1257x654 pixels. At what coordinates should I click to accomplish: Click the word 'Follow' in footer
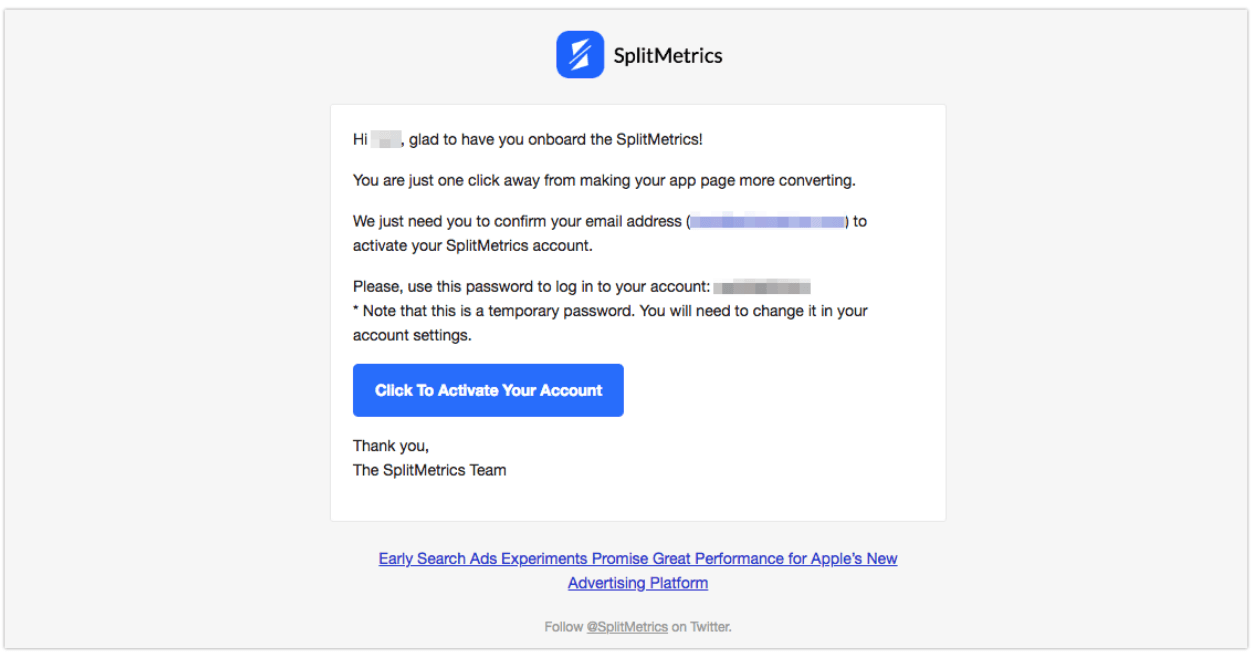click(563, 627)
